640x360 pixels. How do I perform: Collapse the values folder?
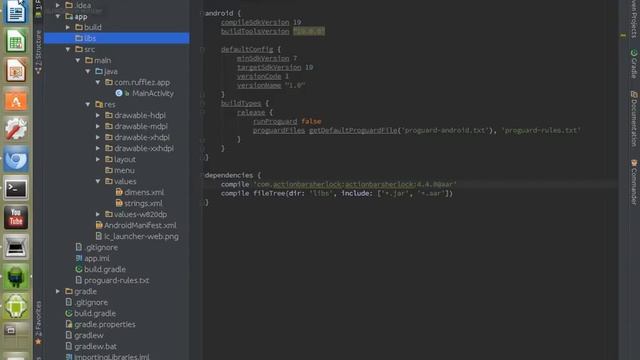98,181
